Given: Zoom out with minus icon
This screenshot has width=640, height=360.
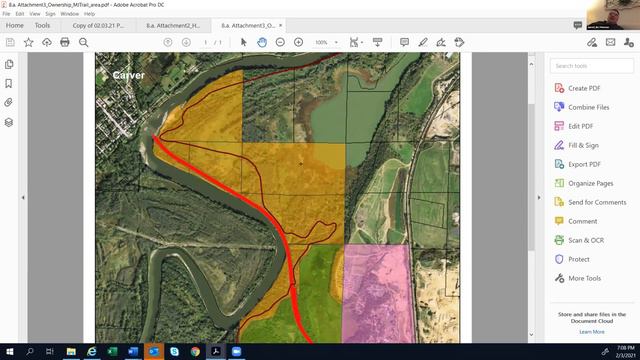Looking at the screenshot, I should 280,42.
